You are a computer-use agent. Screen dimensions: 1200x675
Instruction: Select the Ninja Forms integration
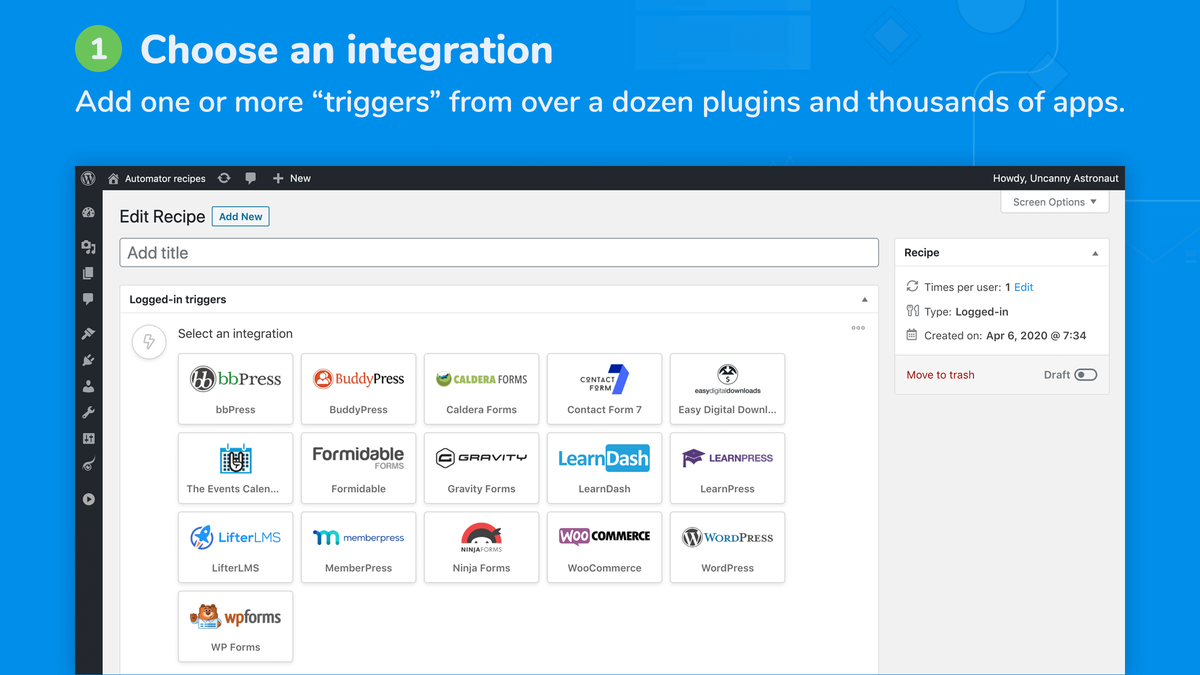click(x=481, y=547)
